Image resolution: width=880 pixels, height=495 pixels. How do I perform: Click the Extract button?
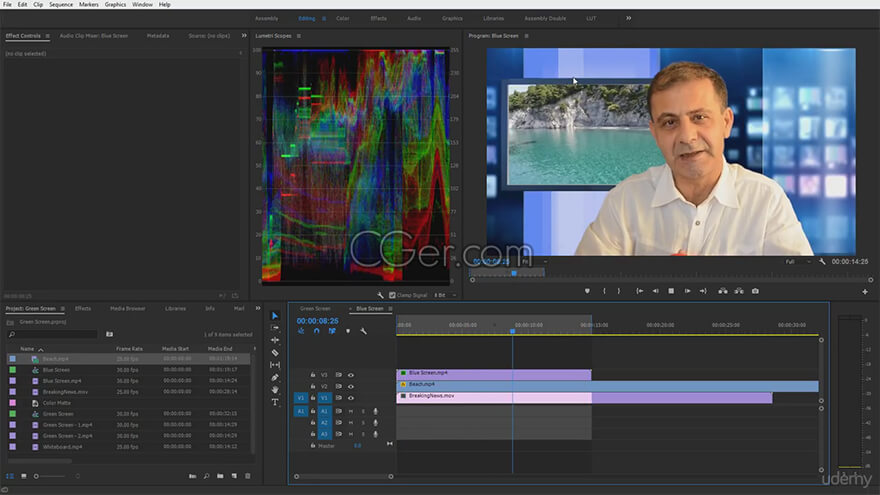[x=739, y=291]
